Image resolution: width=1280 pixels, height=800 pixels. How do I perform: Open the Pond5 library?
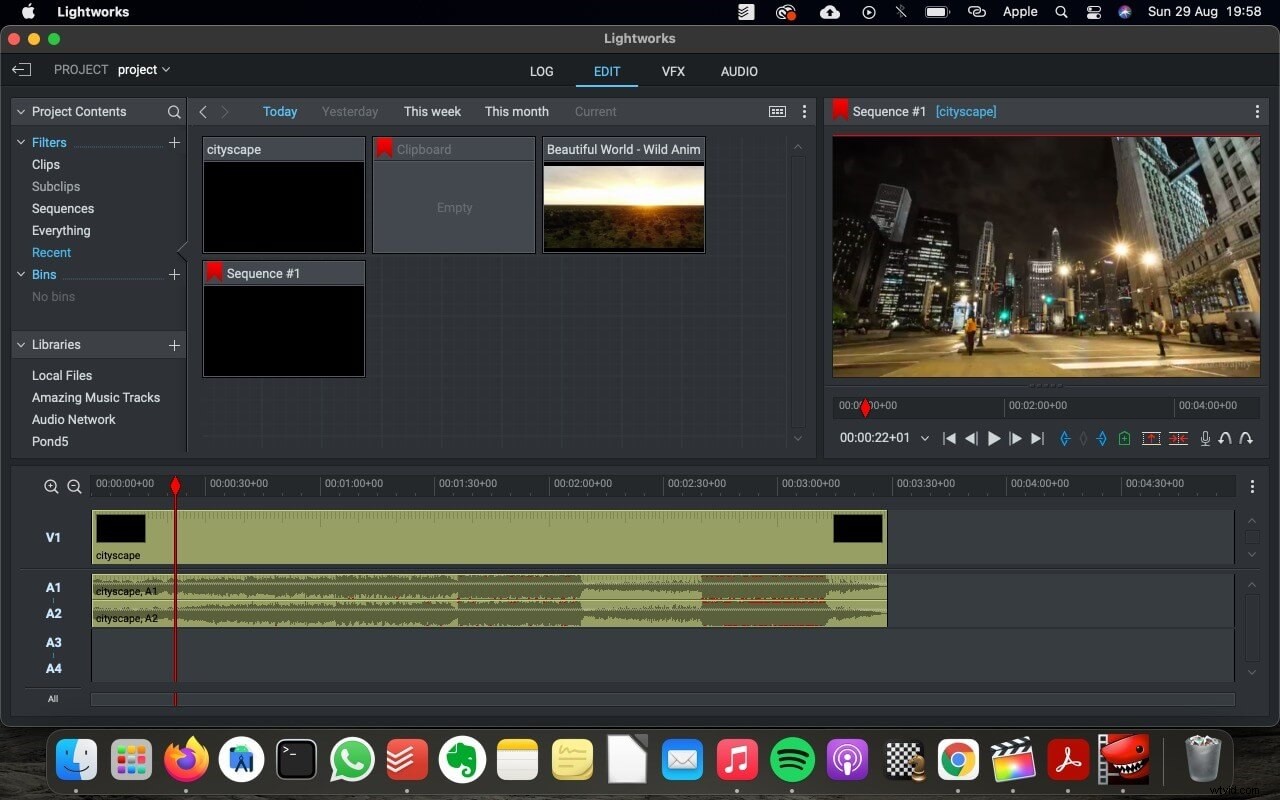[50, 441]
